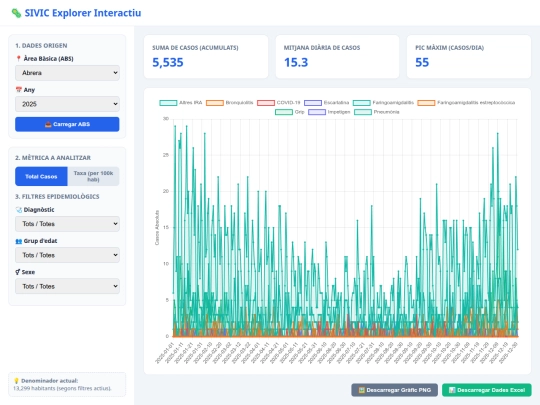Toggle the Altres IRA legend series
The height and width of the screenshot is (405, 540).
pyautogui.click(x=181, y=103)
